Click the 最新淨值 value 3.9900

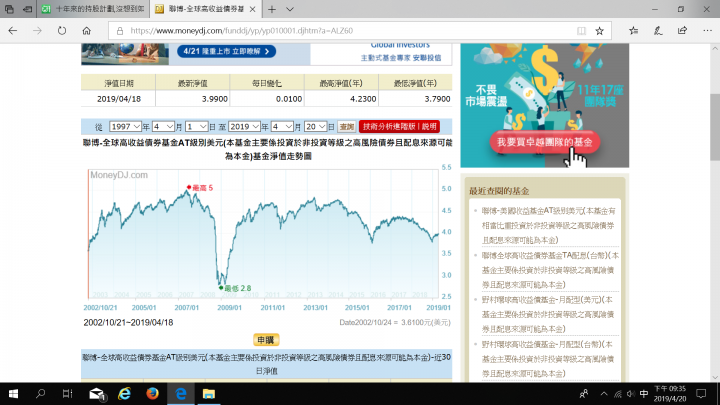pos(214,99)
